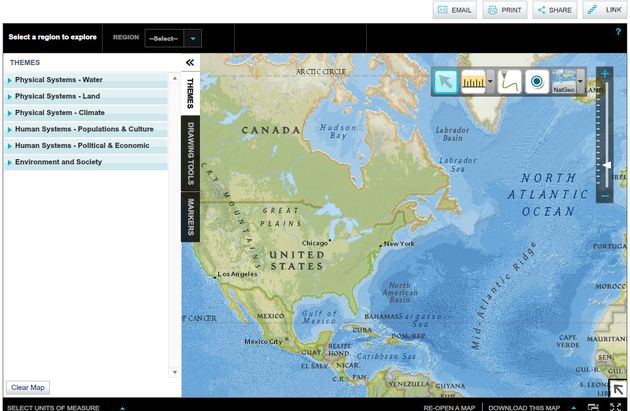
Task: Choose the blue circle marker tool
Action: tap(536, 82)
